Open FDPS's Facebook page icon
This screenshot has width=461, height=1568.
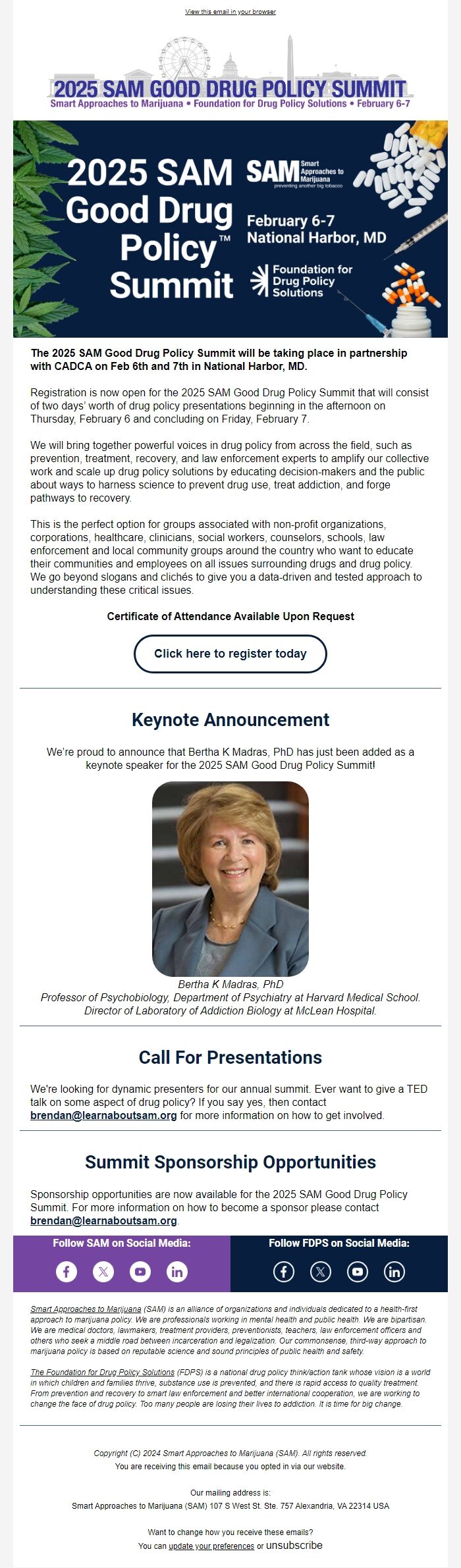click(284, 1271)
